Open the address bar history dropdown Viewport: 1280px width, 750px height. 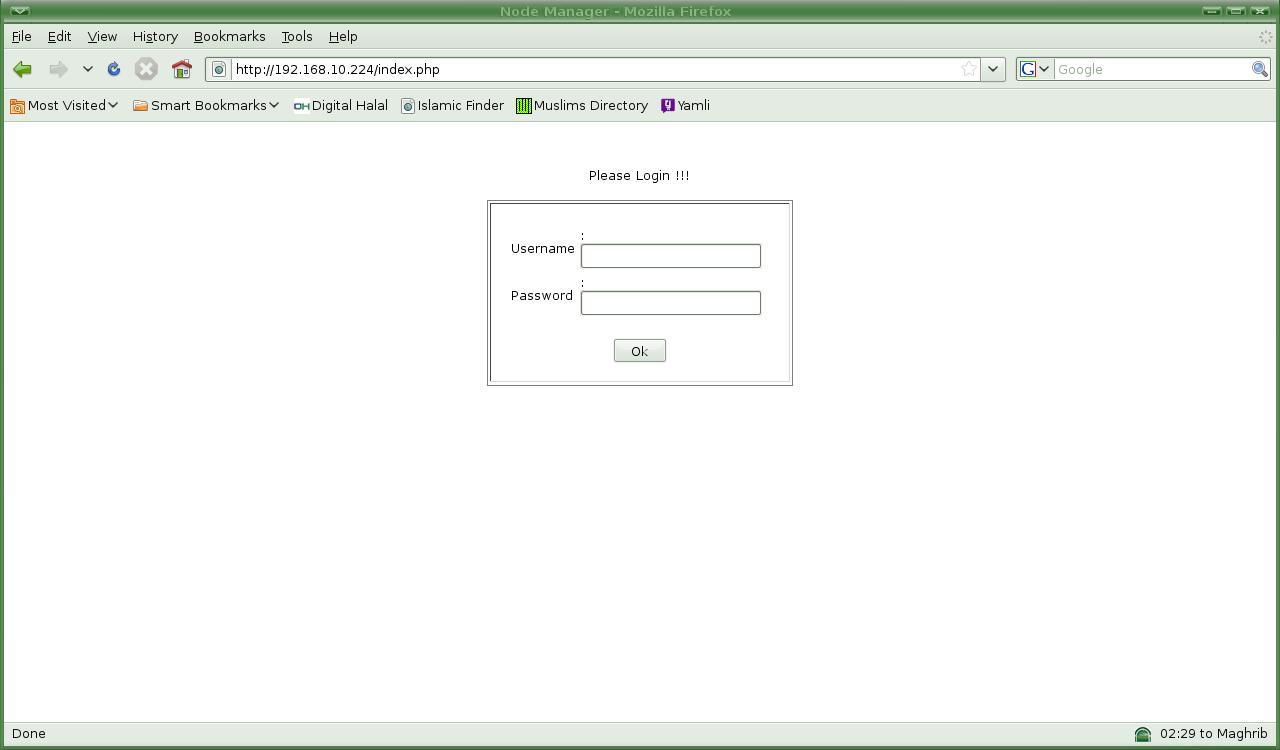pos(992,69)
